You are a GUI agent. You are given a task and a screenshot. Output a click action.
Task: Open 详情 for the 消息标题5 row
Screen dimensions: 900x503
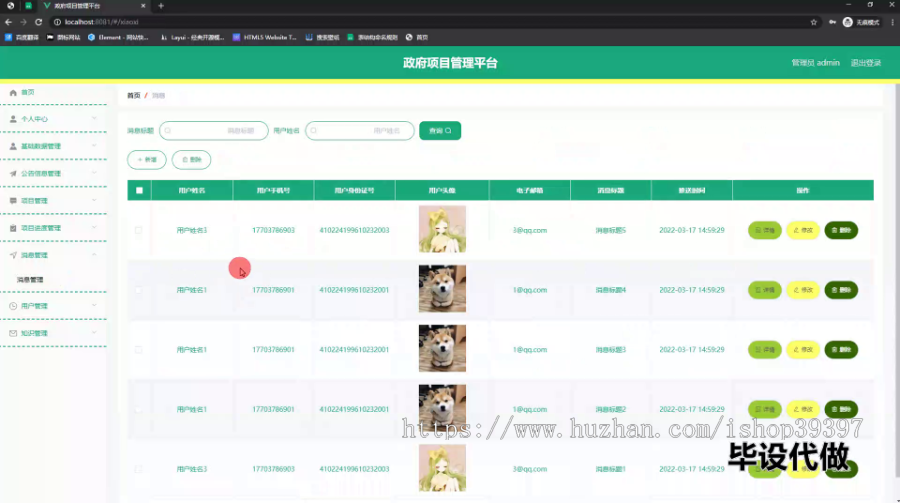765,230
